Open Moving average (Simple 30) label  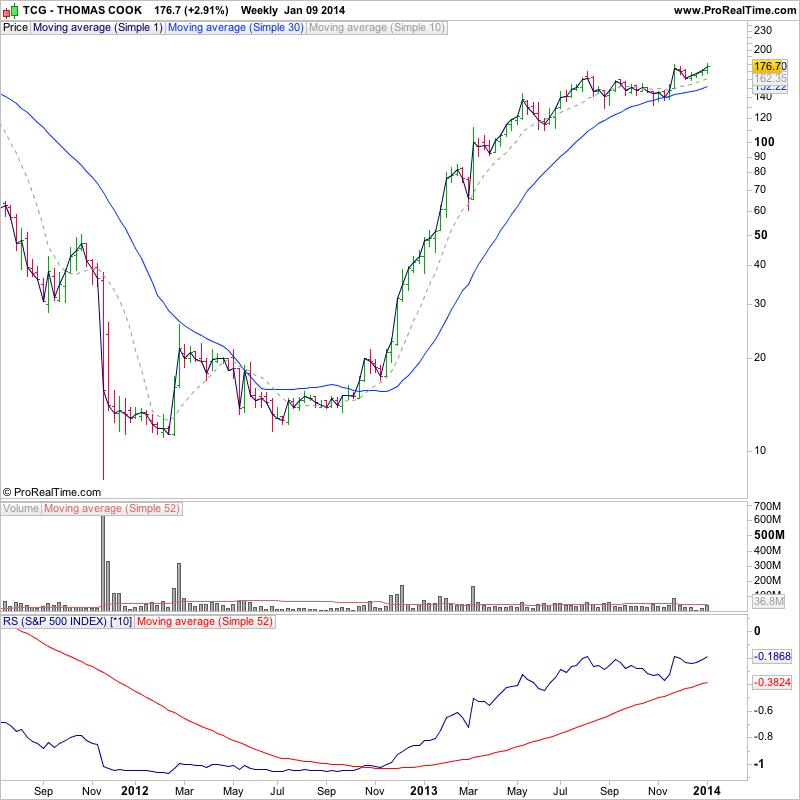pos(236,28)
